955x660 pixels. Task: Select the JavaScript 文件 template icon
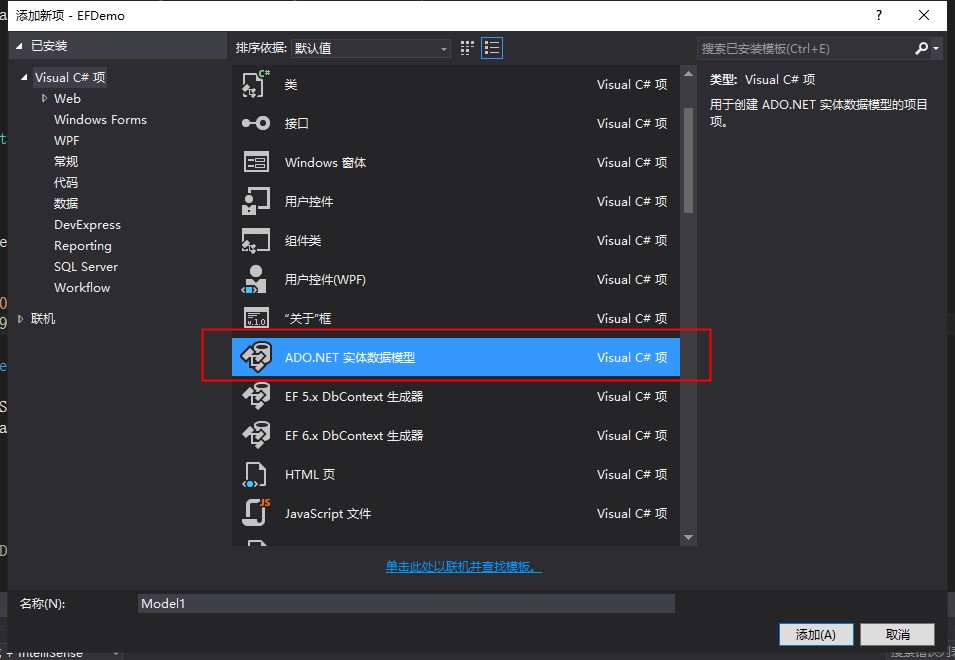coord(257,513)
